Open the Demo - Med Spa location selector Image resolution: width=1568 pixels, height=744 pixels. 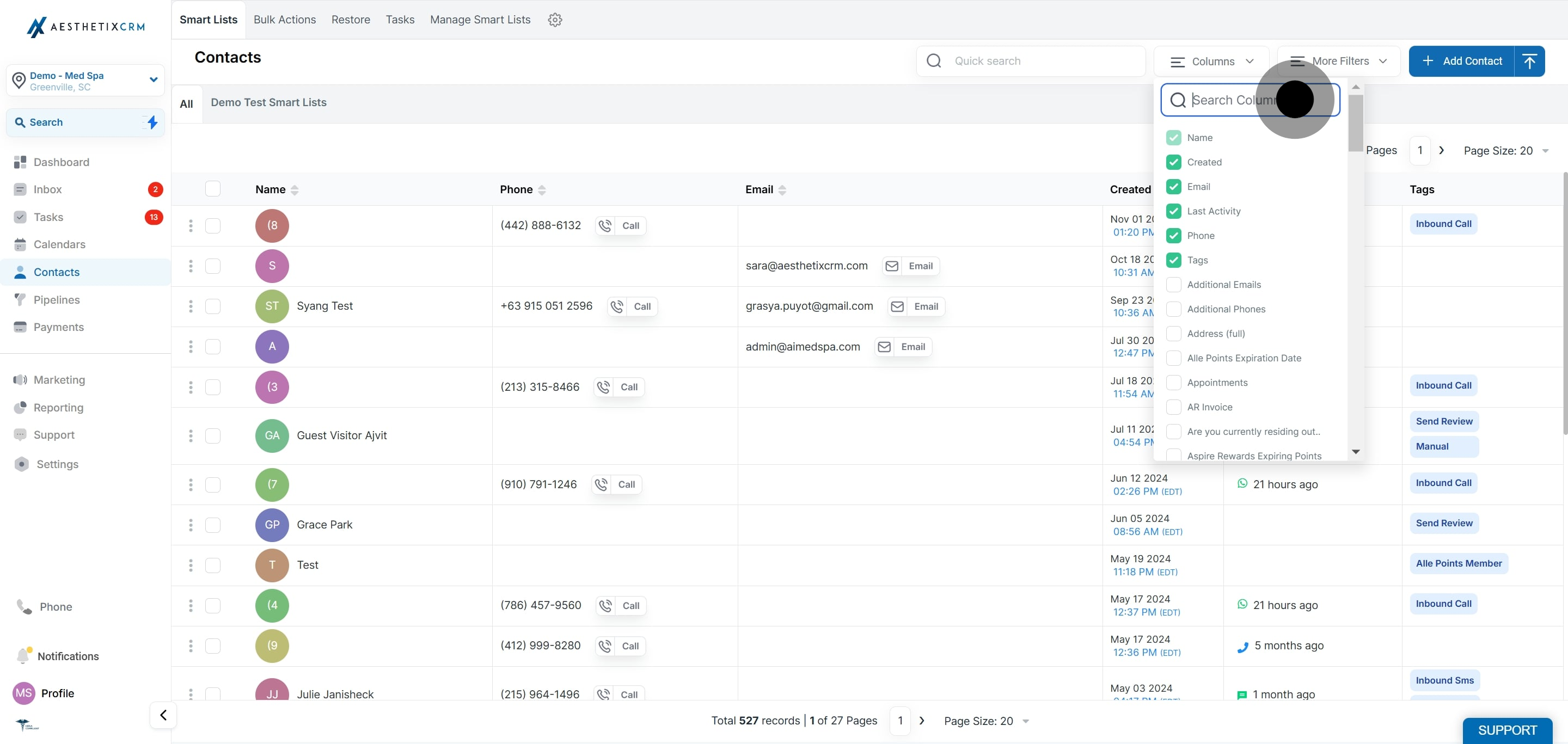pos(85,81)
